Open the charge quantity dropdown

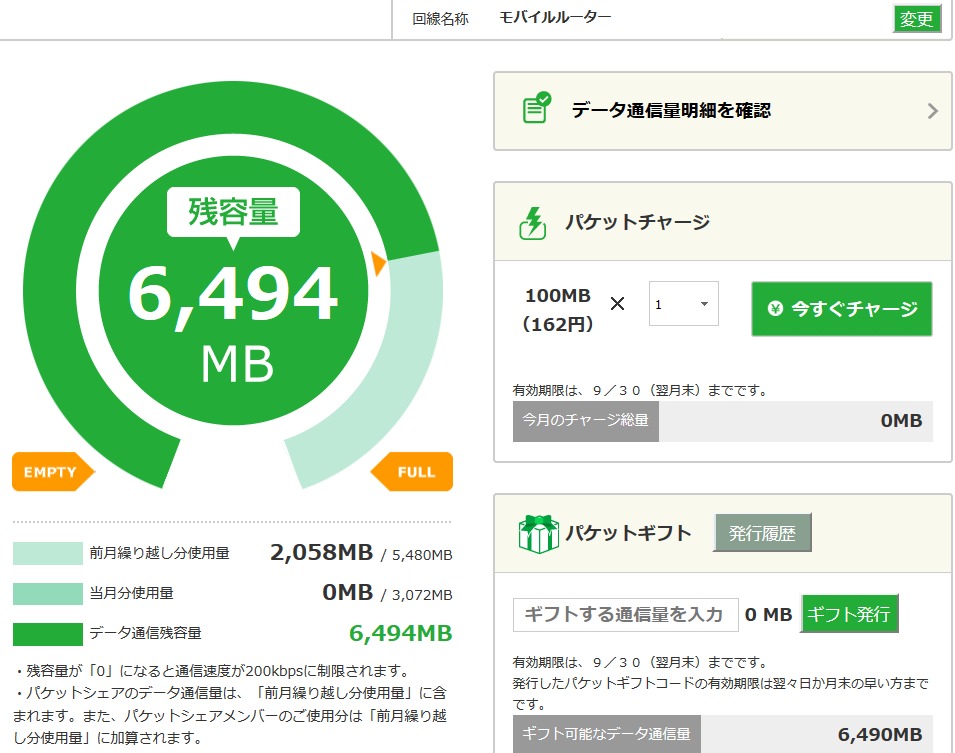click(684, 304)
